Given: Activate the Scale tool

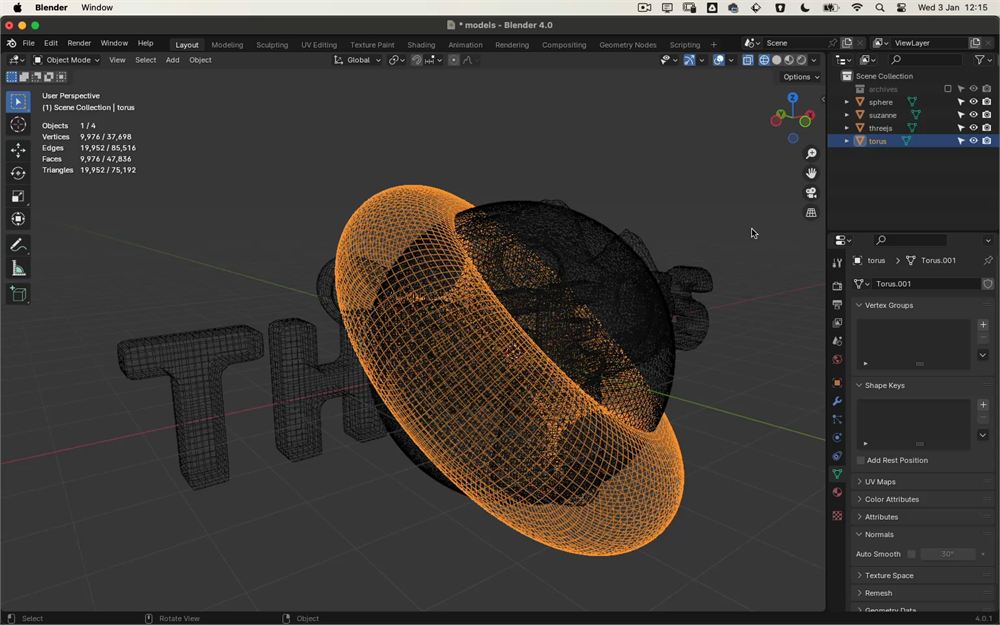Looking at the screenshot, I should (x=18, y=196).
